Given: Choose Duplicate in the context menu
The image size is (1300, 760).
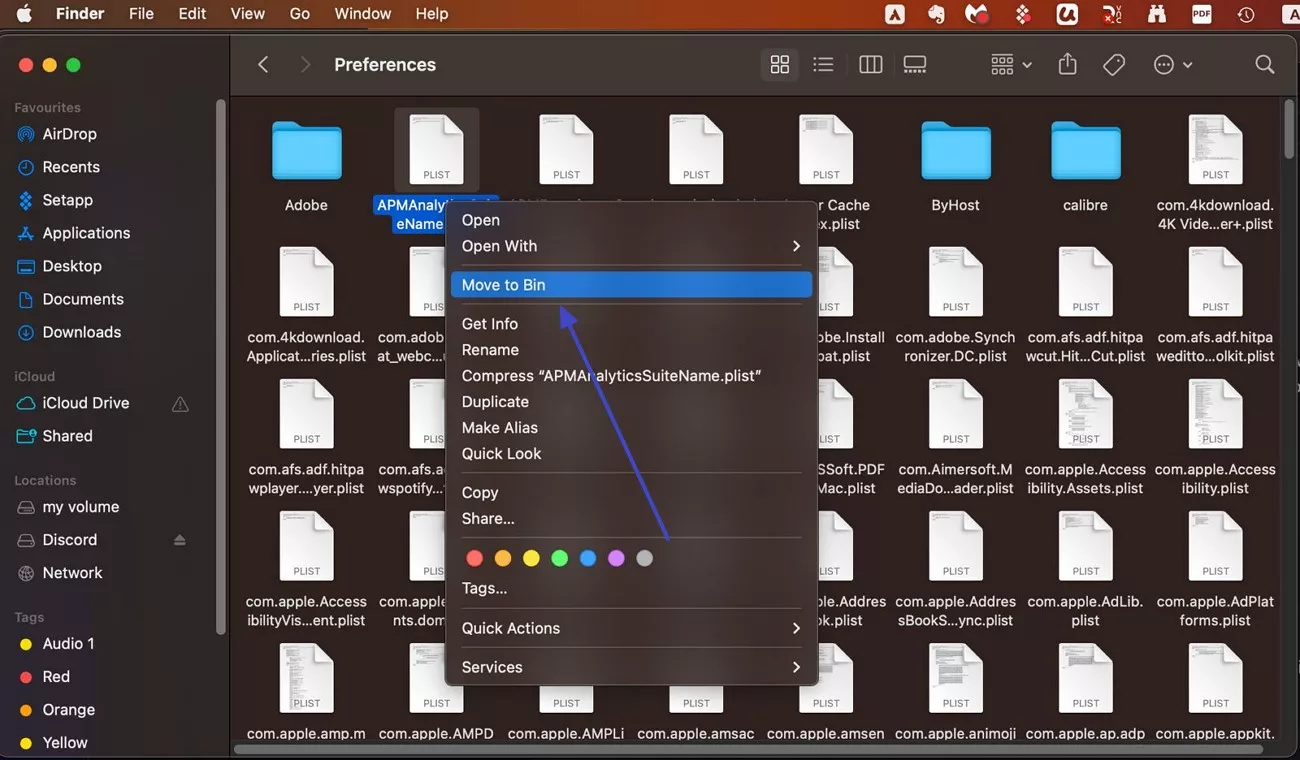Looking at the screenshot, I should 495,401.
